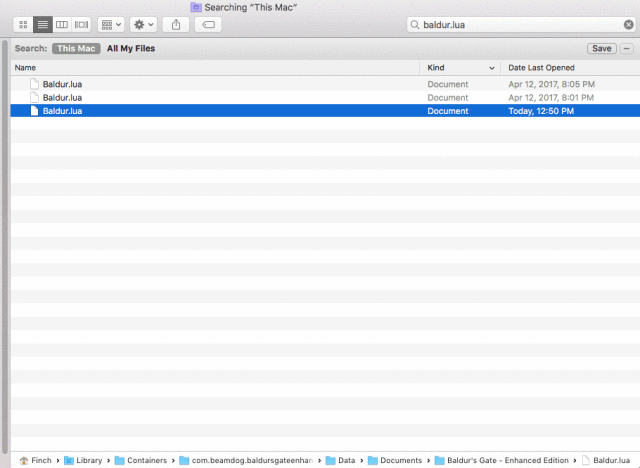Click document icon of the highlighted file
The image size is (640, 468).
tap(35, 111)
